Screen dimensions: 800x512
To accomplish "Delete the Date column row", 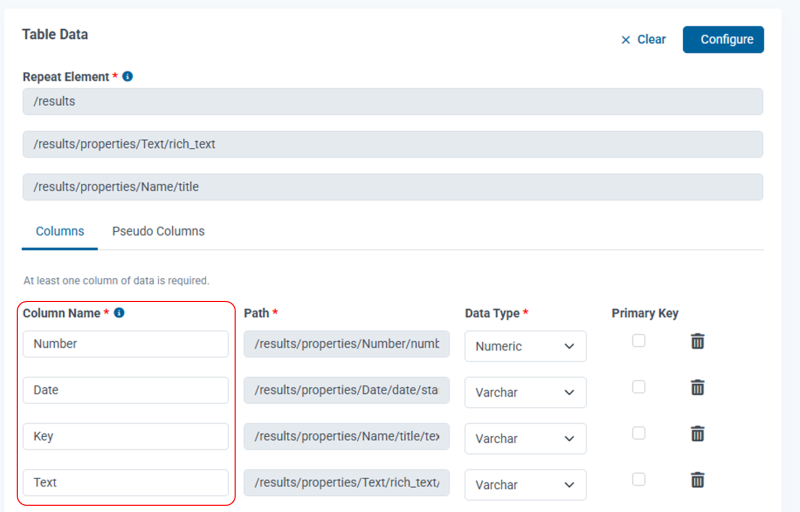I will (x=698, y=387).
